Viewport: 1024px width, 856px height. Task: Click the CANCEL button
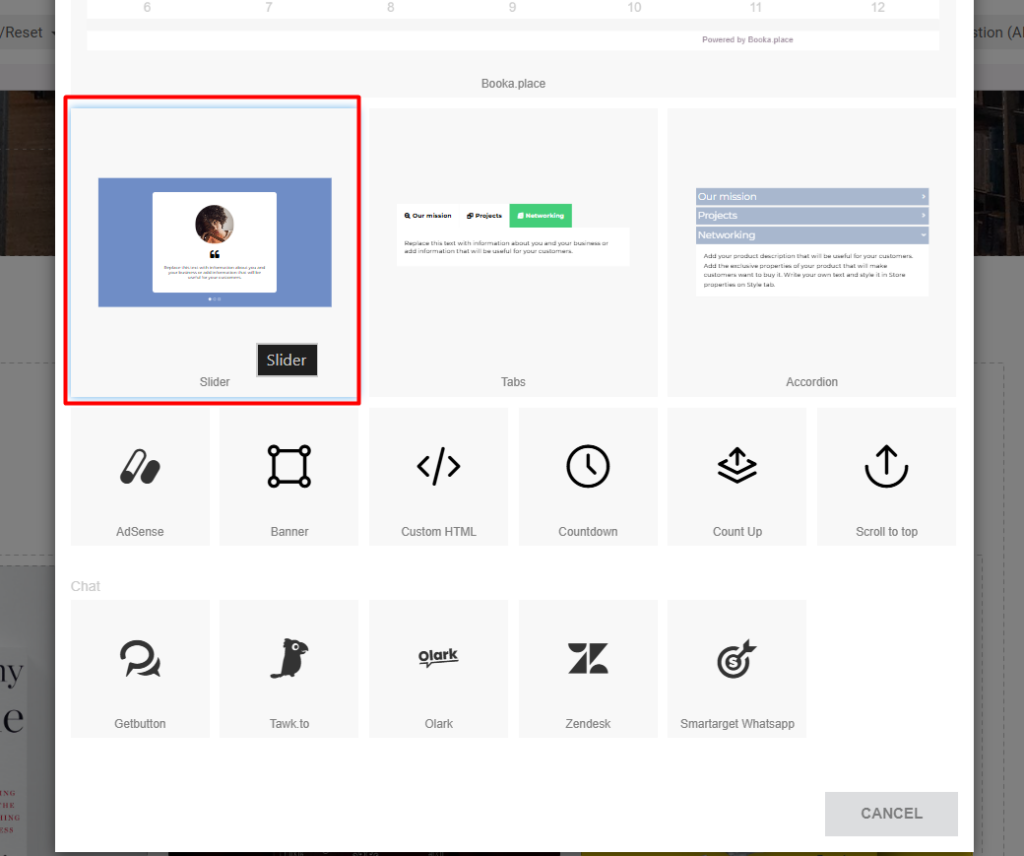tap(891, 814)
